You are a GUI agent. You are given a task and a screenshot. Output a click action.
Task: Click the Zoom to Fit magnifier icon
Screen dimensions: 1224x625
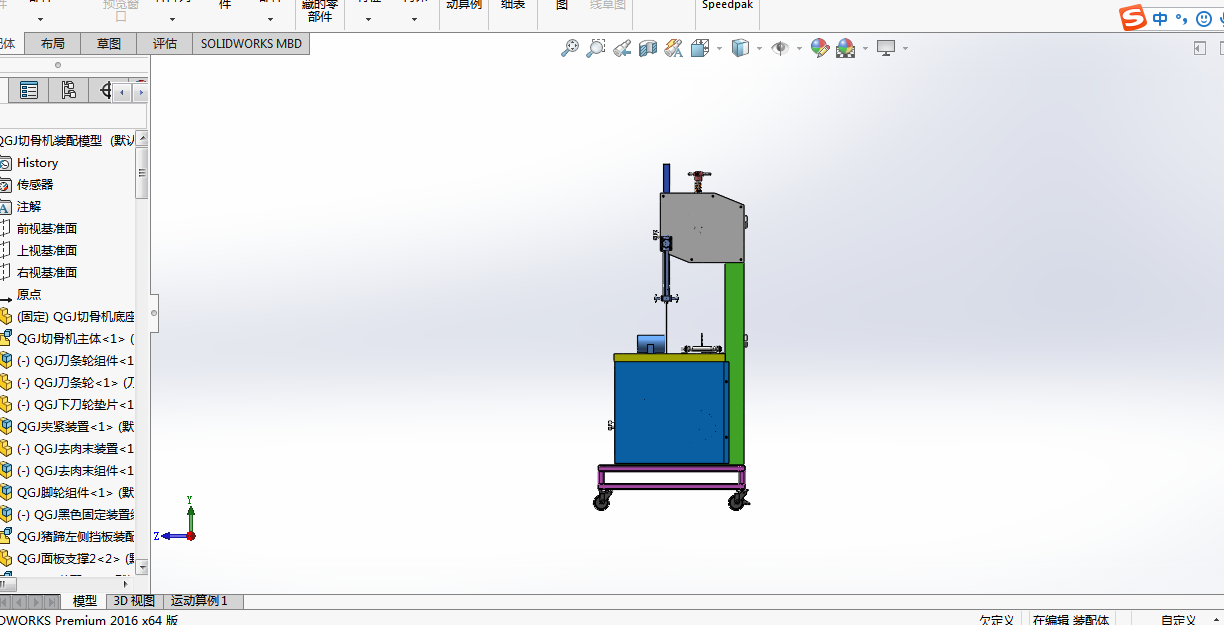click(x=570, y=47)
